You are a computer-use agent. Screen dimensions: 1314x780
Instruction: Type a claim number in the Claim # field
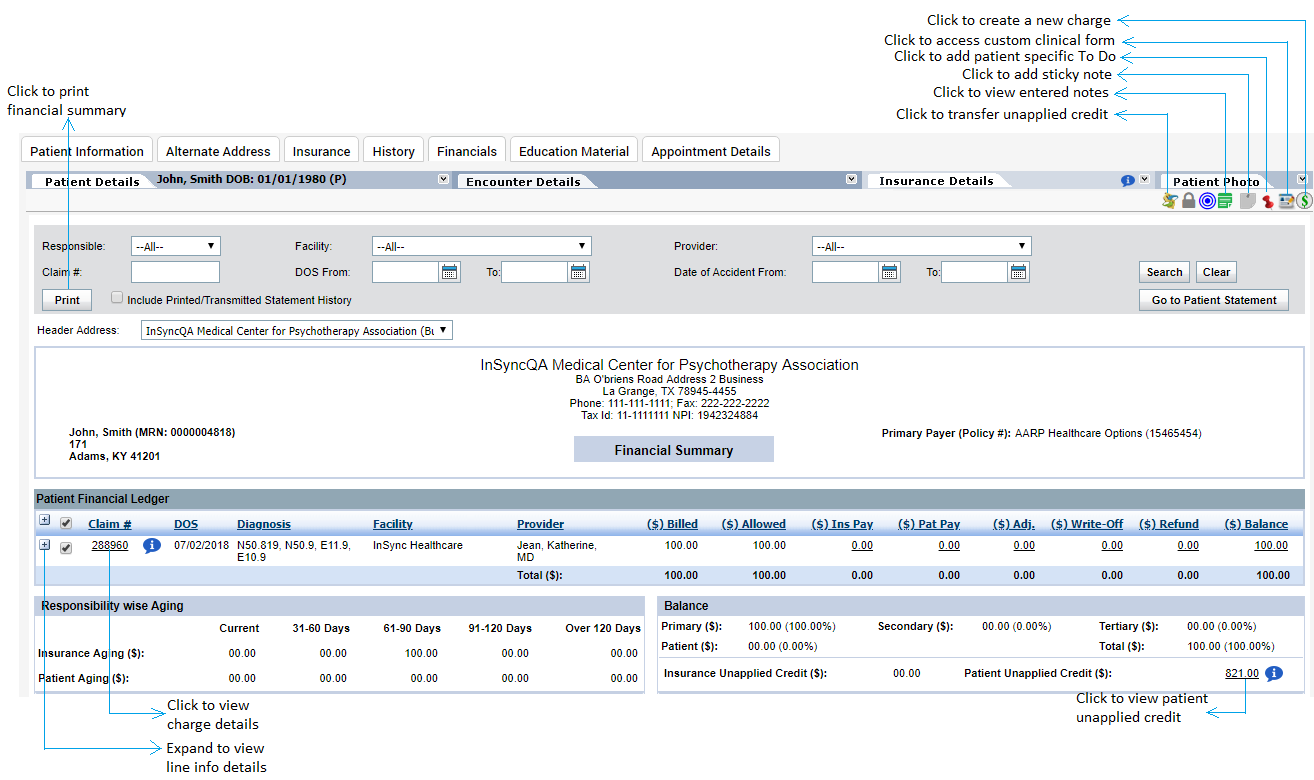tap(175, 271)
